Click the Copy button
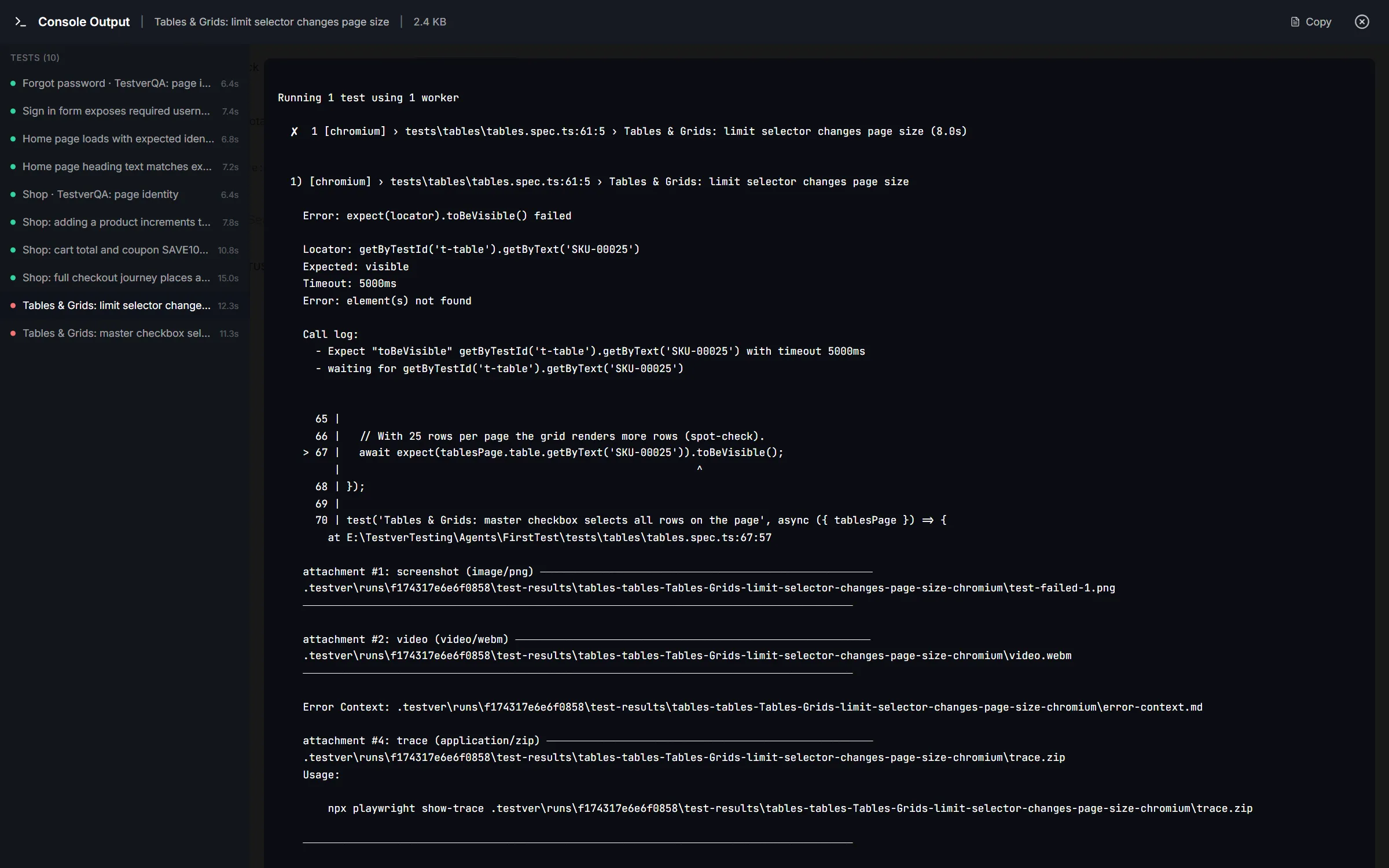This screenshot has height=868, width=1389. pyautogui.click(x=1311, y=22)
